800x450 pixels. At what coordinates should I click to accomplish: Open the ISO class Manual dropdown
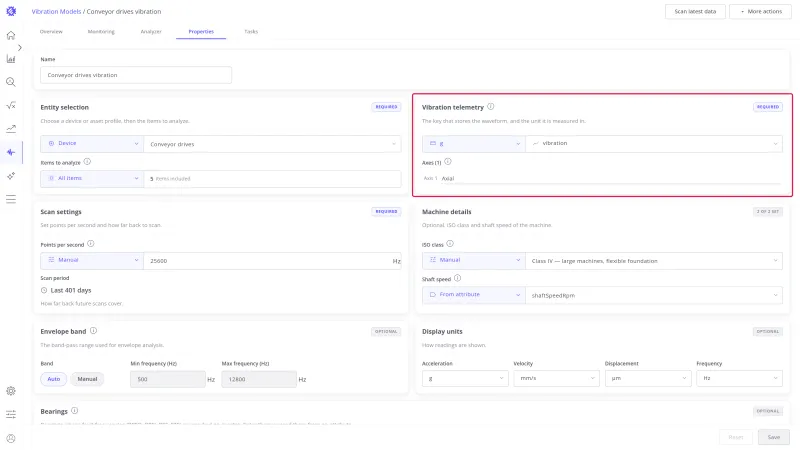pos(473,260)
